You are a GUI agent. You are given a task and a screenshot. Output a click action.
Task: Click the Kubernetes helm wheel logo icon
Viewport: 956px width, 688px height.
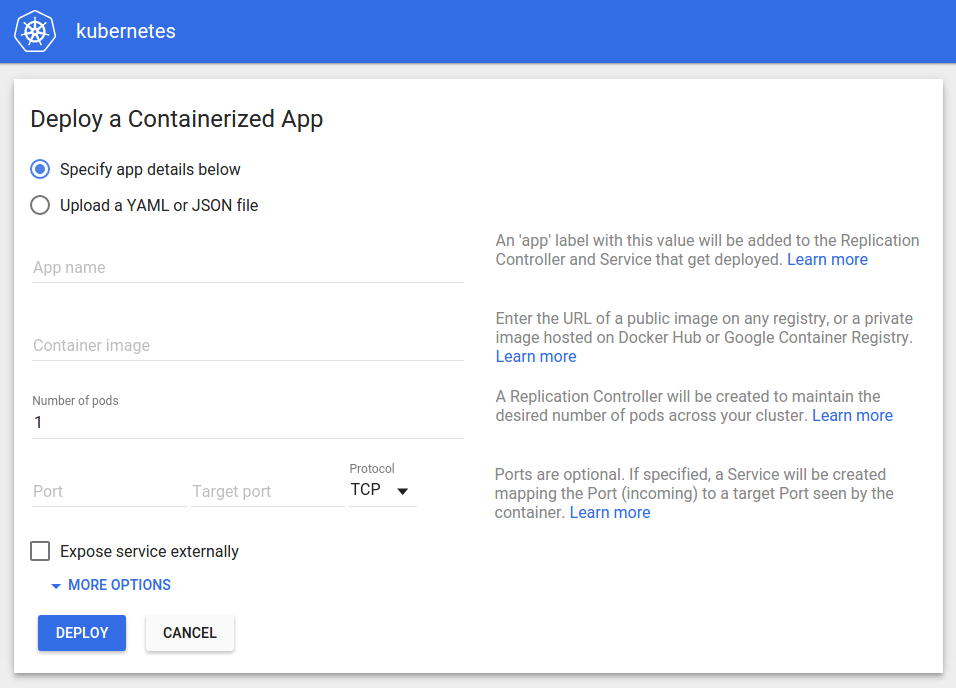(x=33, y=31)
